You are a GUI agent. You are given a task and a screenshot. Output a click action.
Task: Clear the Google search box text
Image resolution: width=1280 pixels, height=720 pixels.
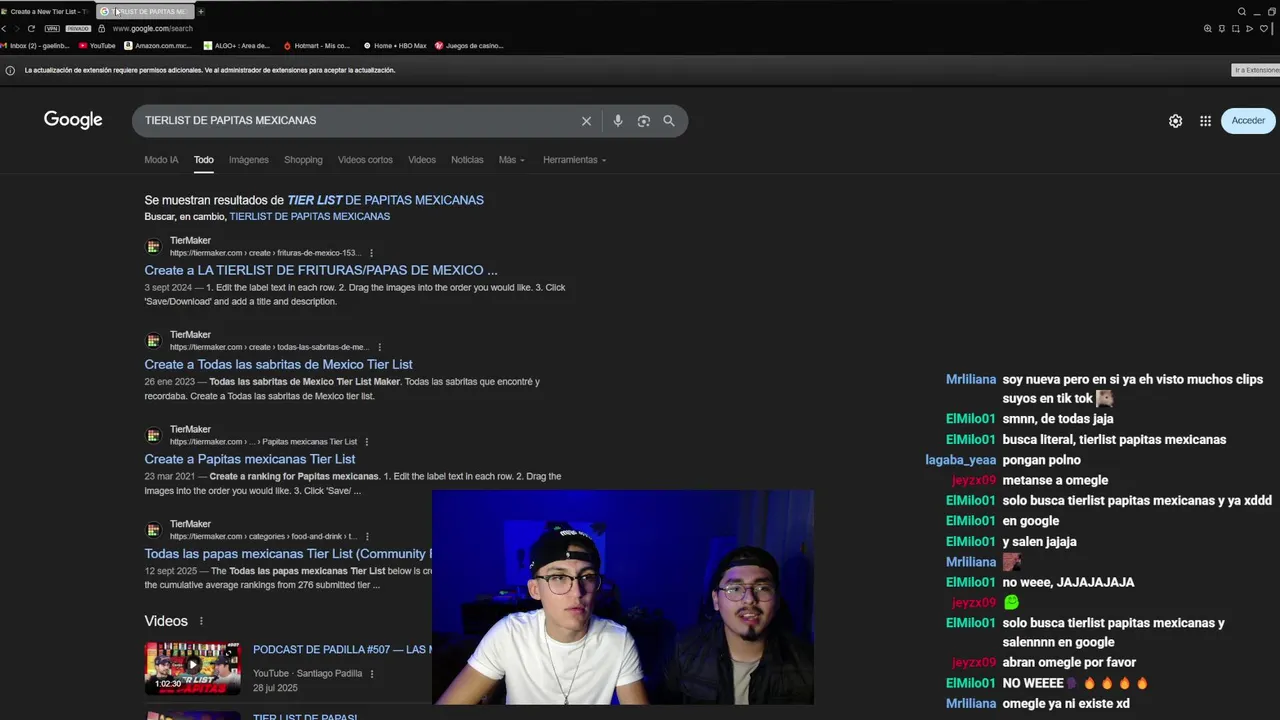coord(586,121)
